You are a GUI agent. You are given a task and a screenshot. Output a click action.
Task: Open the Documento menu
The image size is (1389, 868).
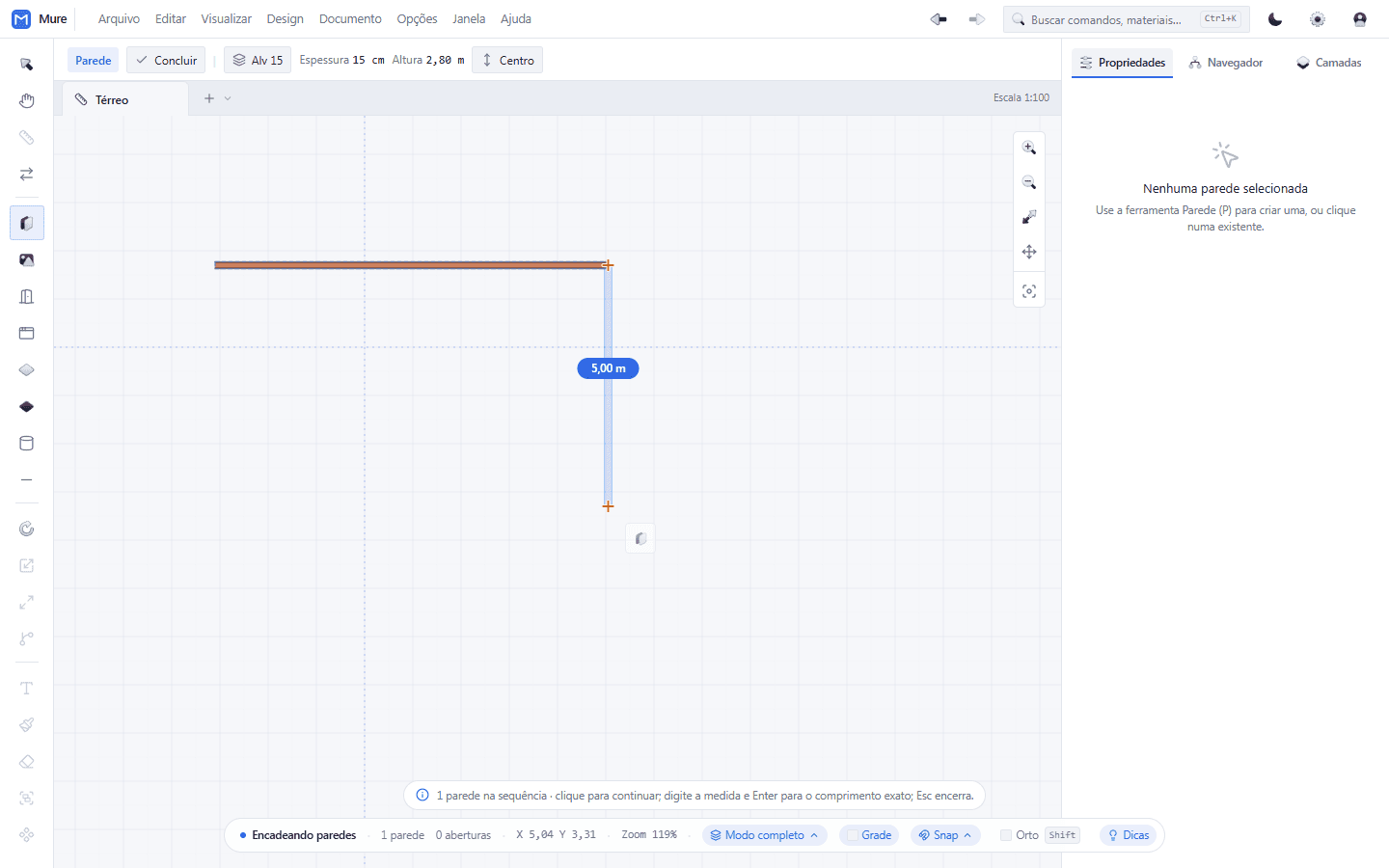350,19
